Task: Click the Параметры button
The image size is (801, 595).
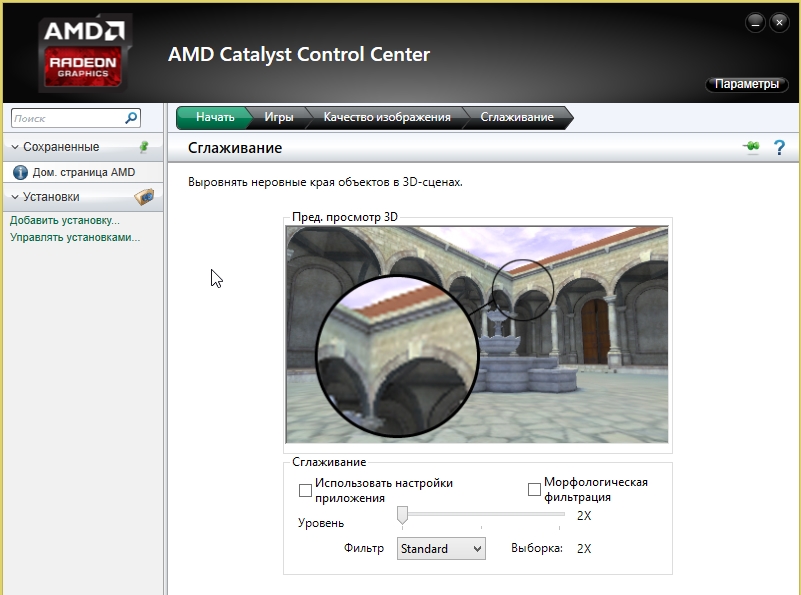Action: pyautogui.click(x=746, y=84)
